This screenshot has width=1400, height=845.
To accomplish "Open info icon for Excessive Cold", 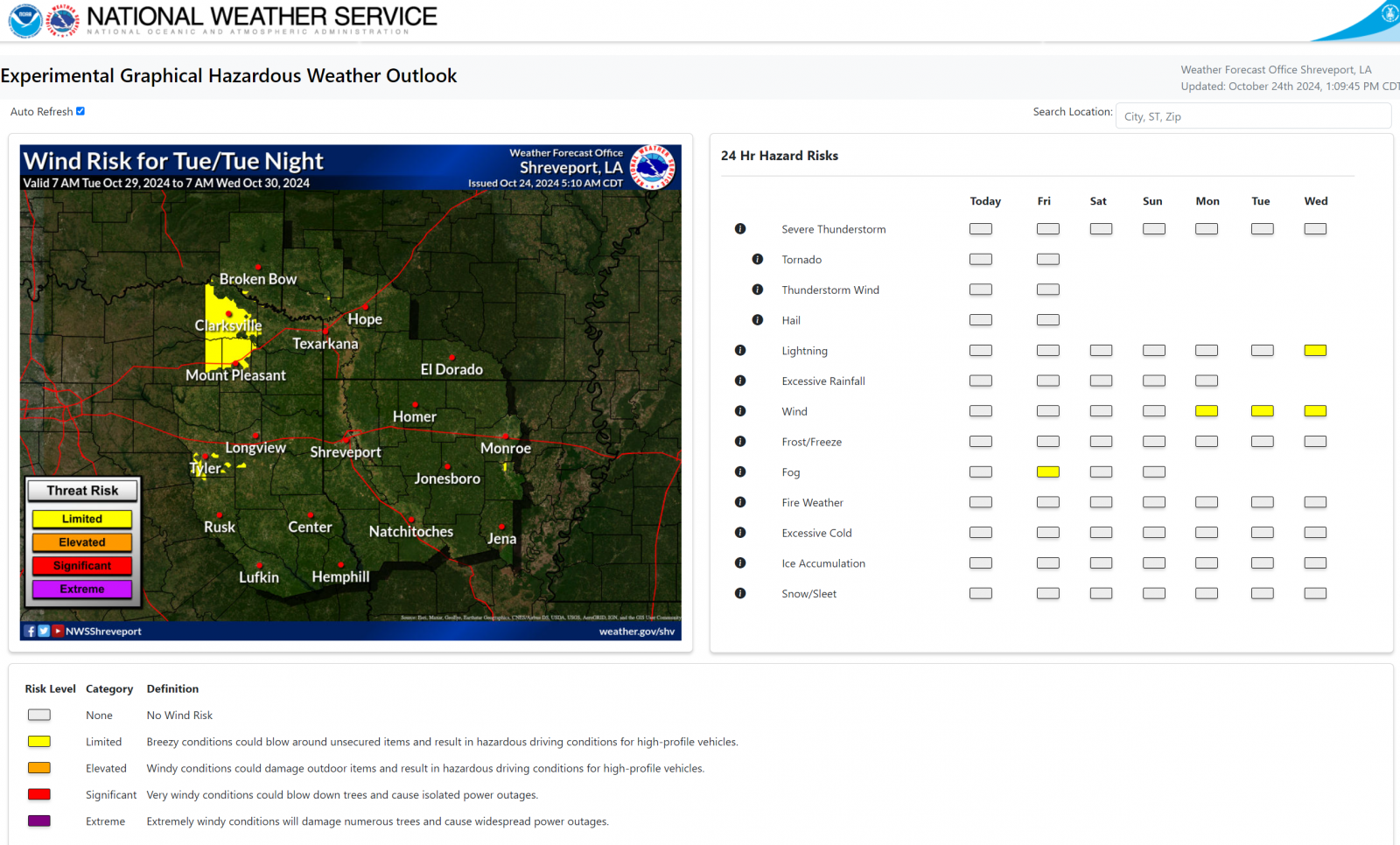I will (x=740, y=532).
